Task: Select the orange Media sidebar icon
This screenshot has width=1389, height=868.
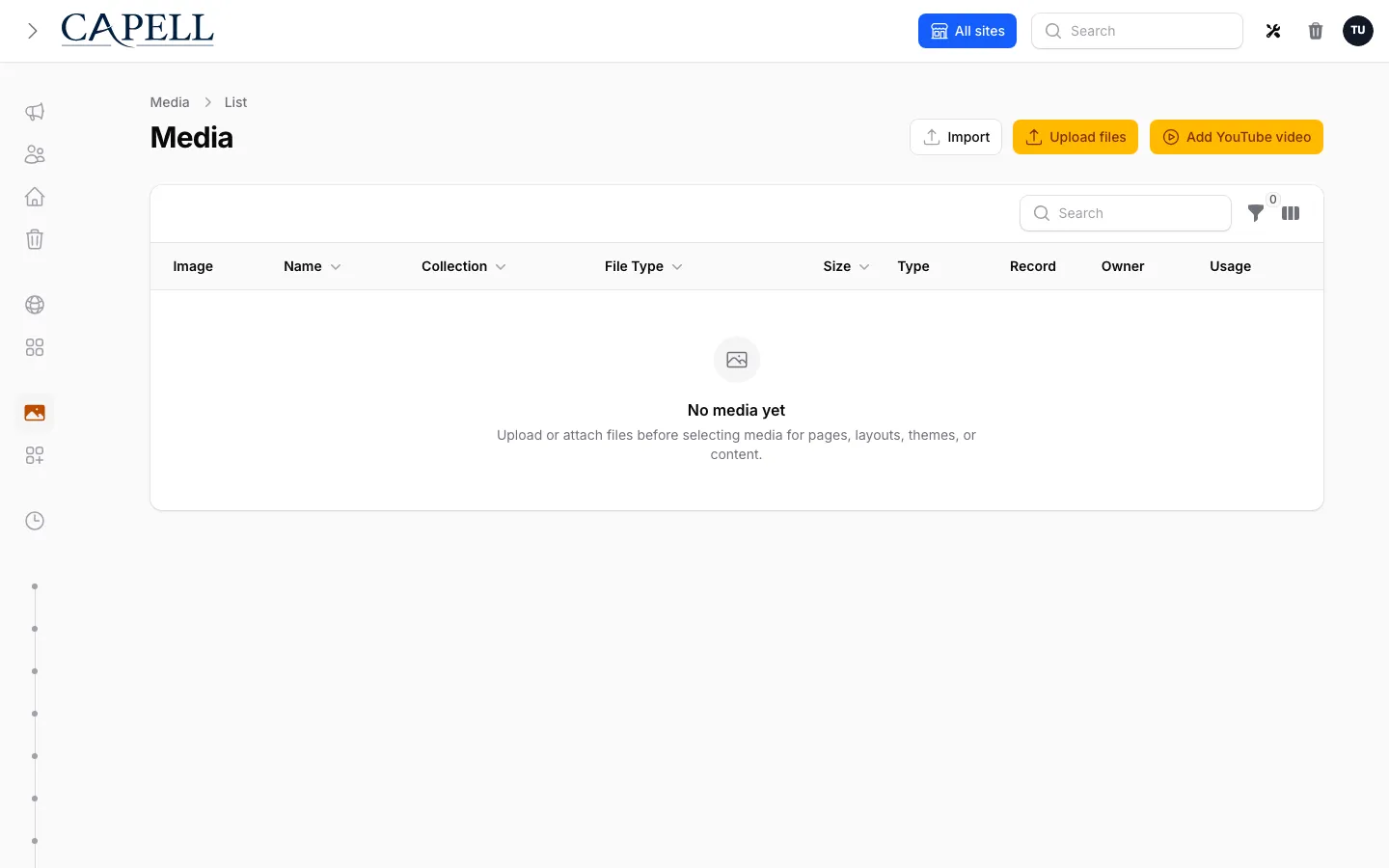Action: [35, 413]
